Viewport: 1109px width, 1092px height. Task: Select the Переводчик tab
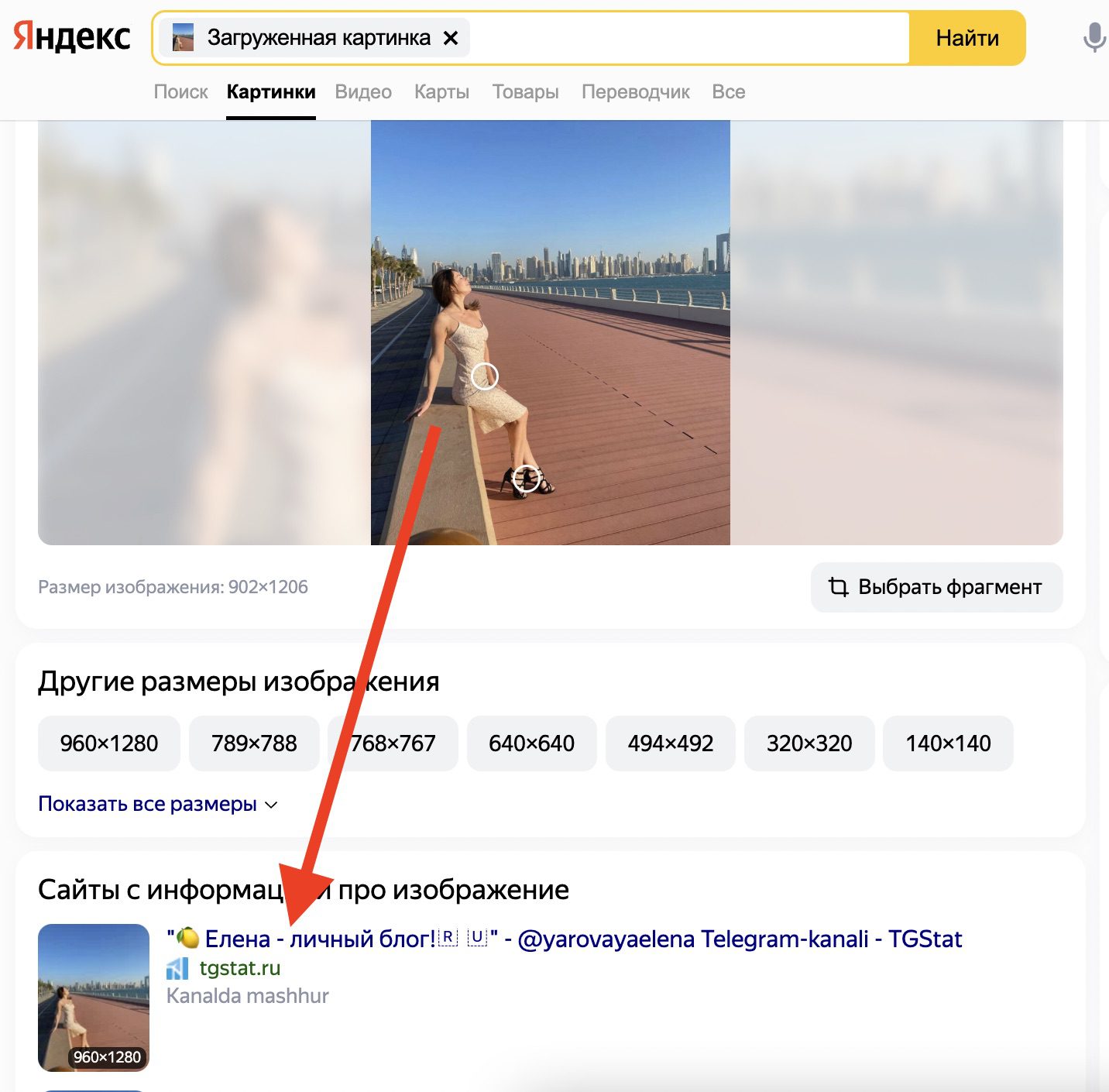635,92
